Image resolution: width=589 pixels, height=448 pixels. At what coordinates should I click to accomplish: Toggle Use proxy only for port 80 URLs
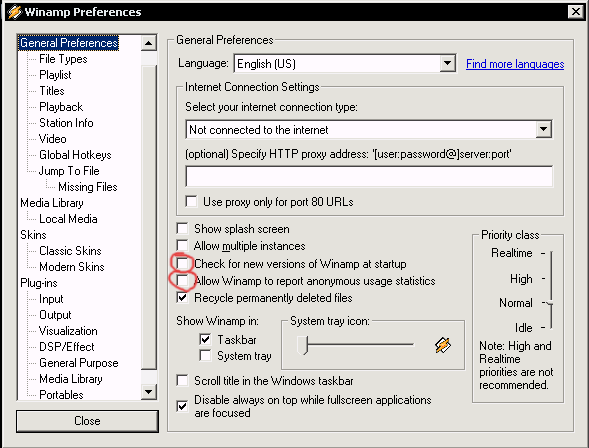click(191, 202)
